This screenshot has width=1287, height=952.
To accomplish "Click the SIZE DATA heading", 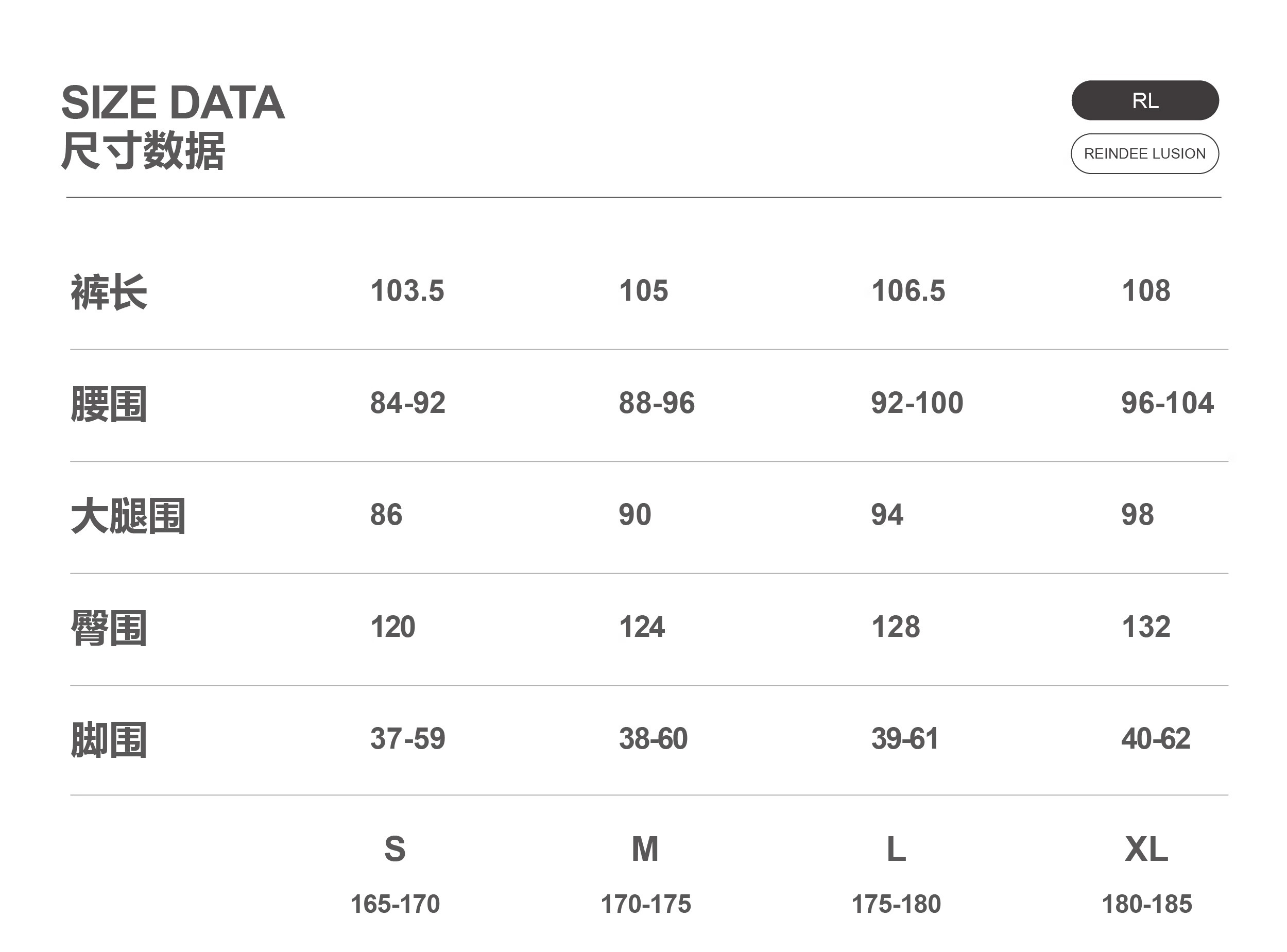I will (x=173, y=102).
